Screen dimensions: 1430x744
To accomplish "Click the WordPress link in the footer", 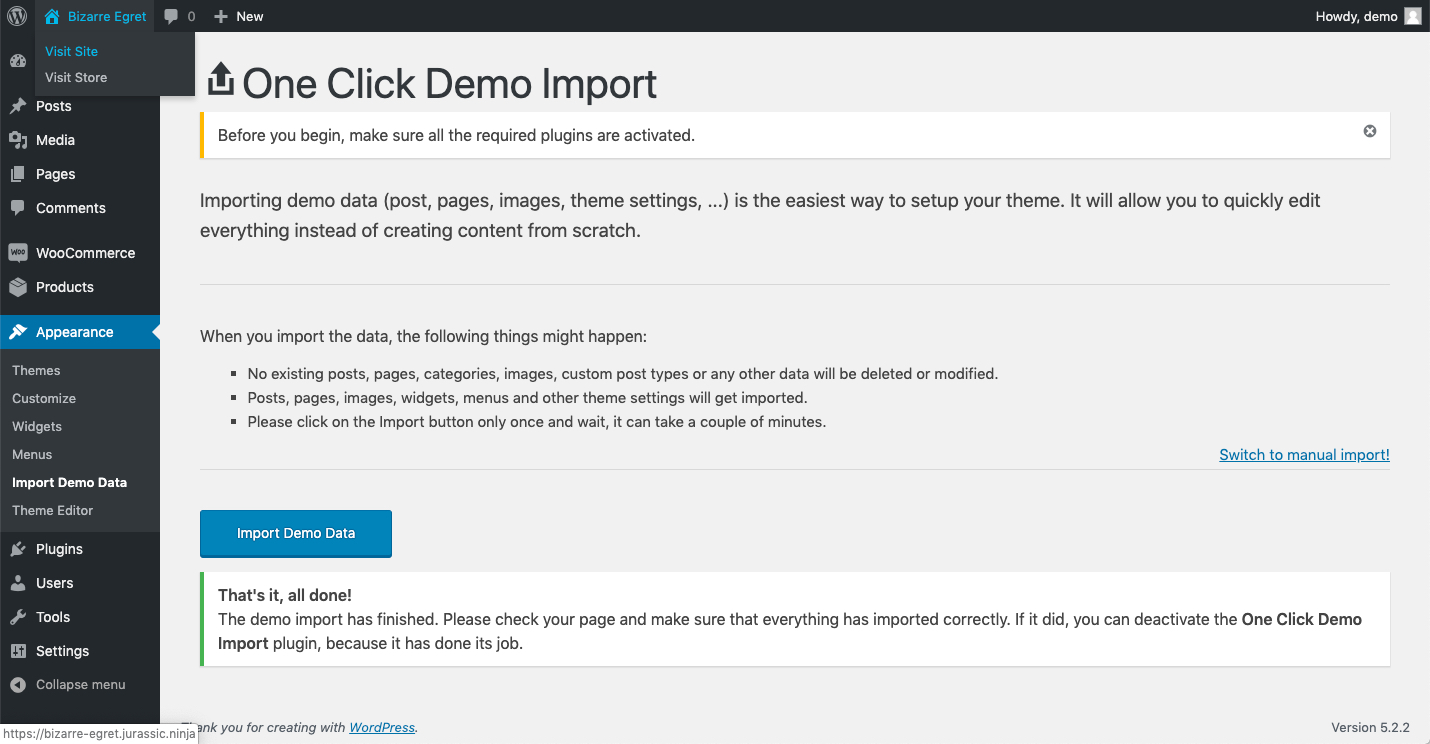I will tap(381, 727).
